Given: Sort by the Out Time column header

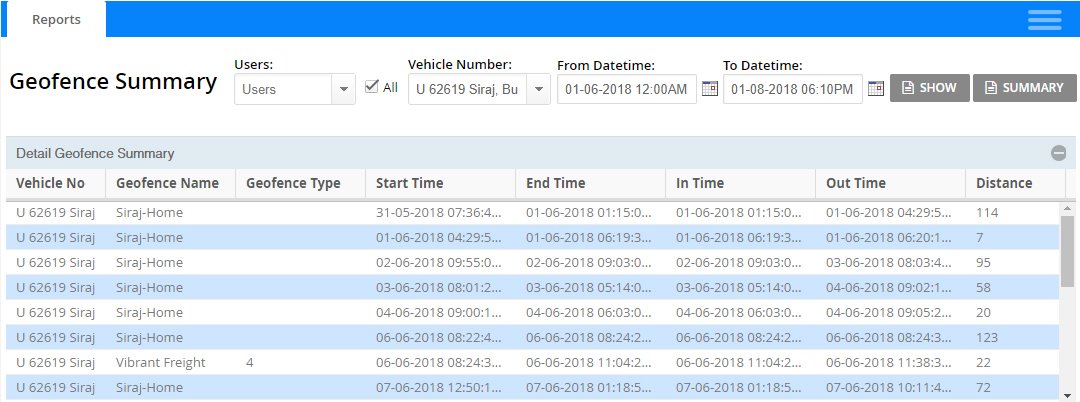Looking at the screenshot, I should (856, 183).
